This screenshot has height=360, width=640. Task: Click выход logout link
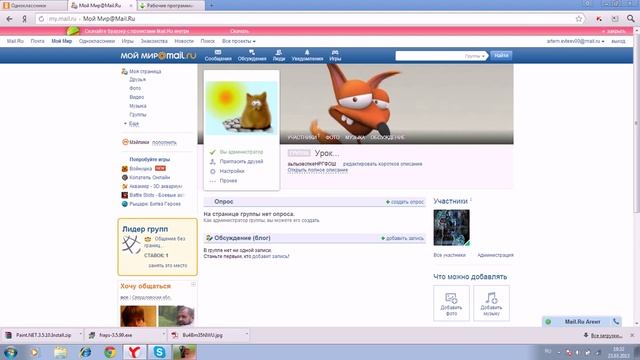(x=618, y=41)
